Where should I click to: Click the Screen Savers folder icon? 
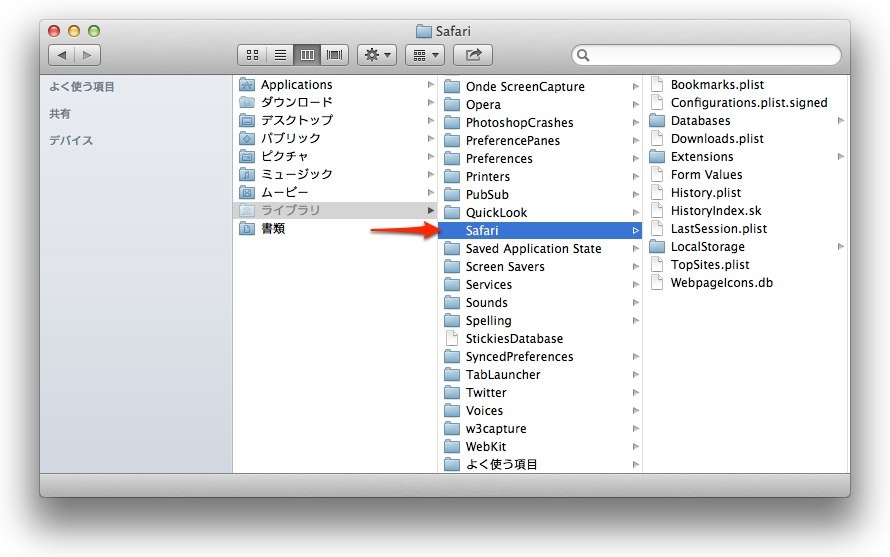click(x=452, y=266)
